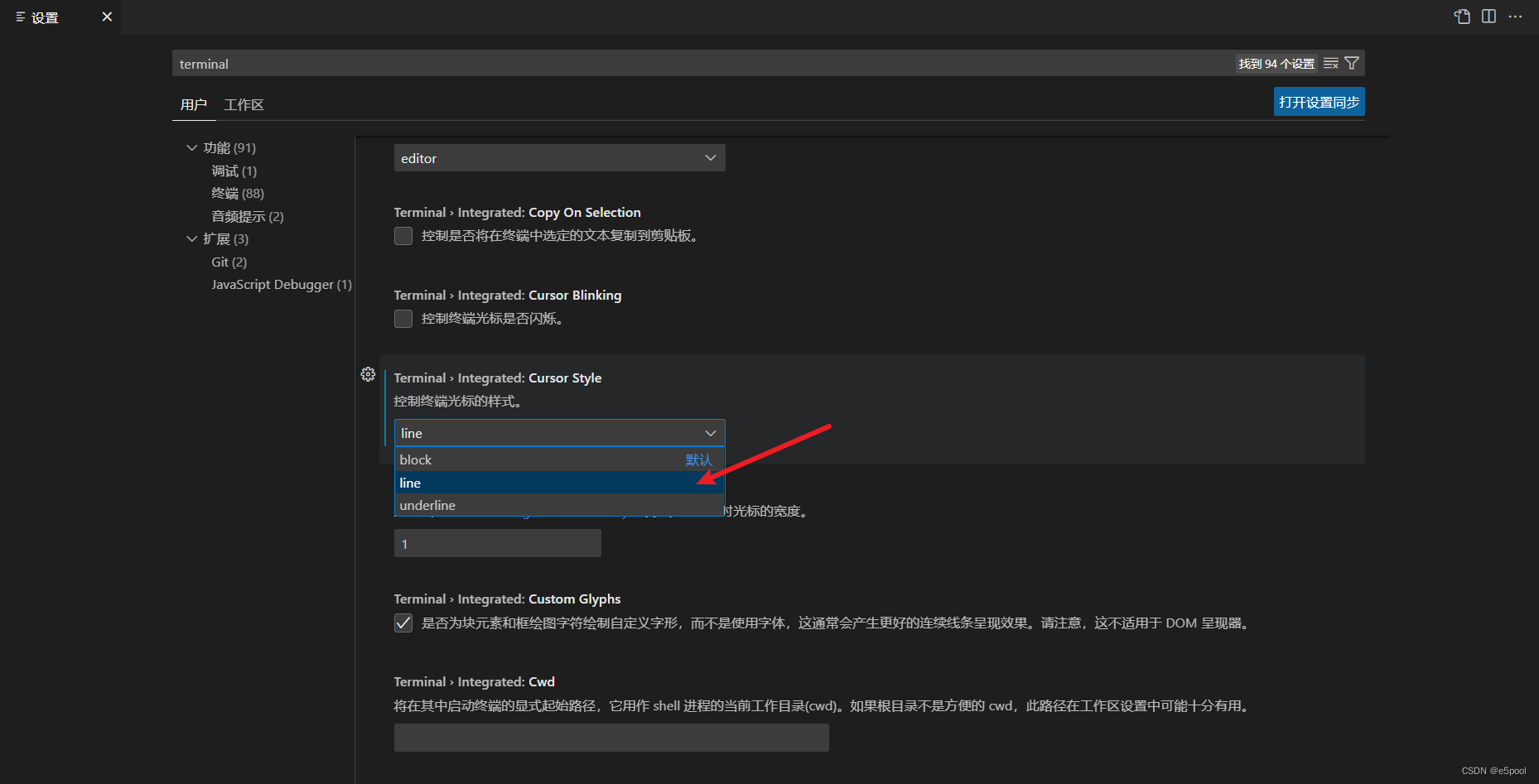Select 音频提示 (2) in settings tree
Viewport: 1539px width, 784px height.
click(x=248, y=216)
